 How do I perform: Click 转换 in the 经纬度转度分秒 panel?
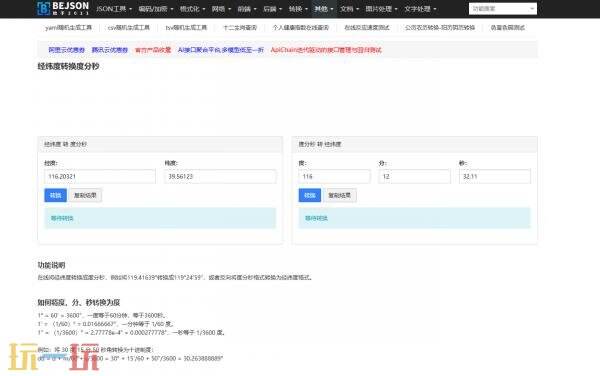click(x=55, y=195)
